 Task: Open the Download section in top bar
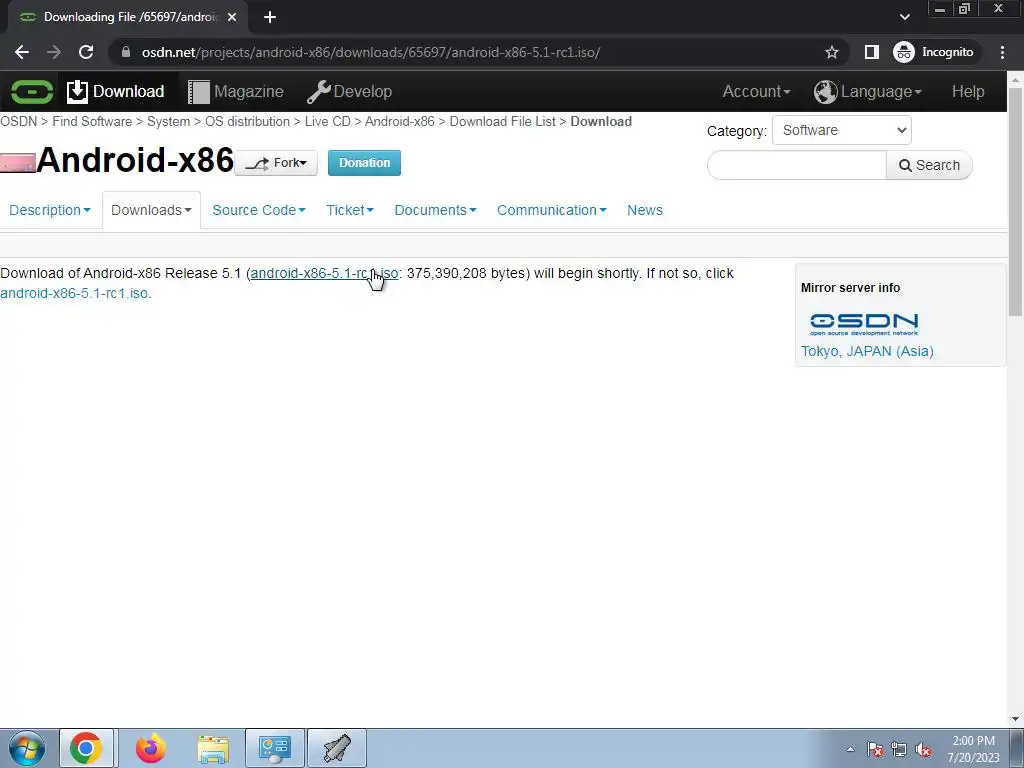116,91
